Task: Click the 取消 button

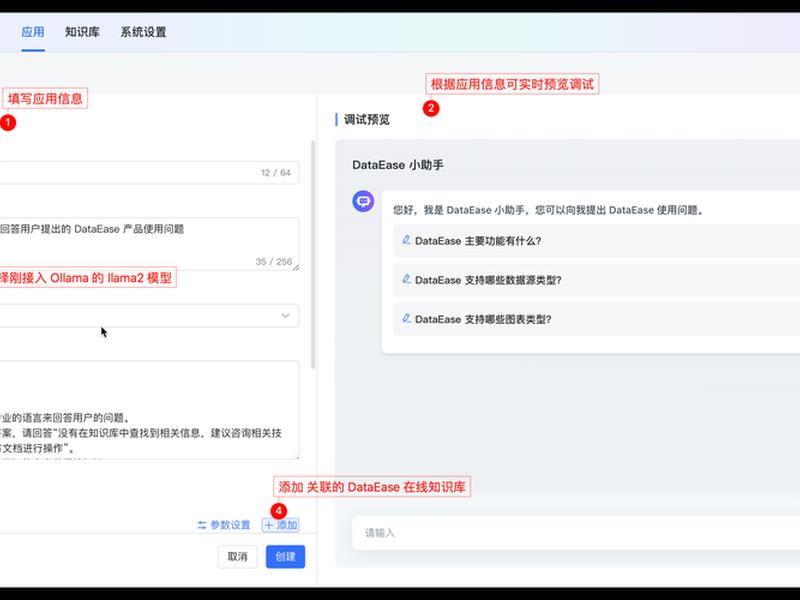Action: tap(237, 557)
